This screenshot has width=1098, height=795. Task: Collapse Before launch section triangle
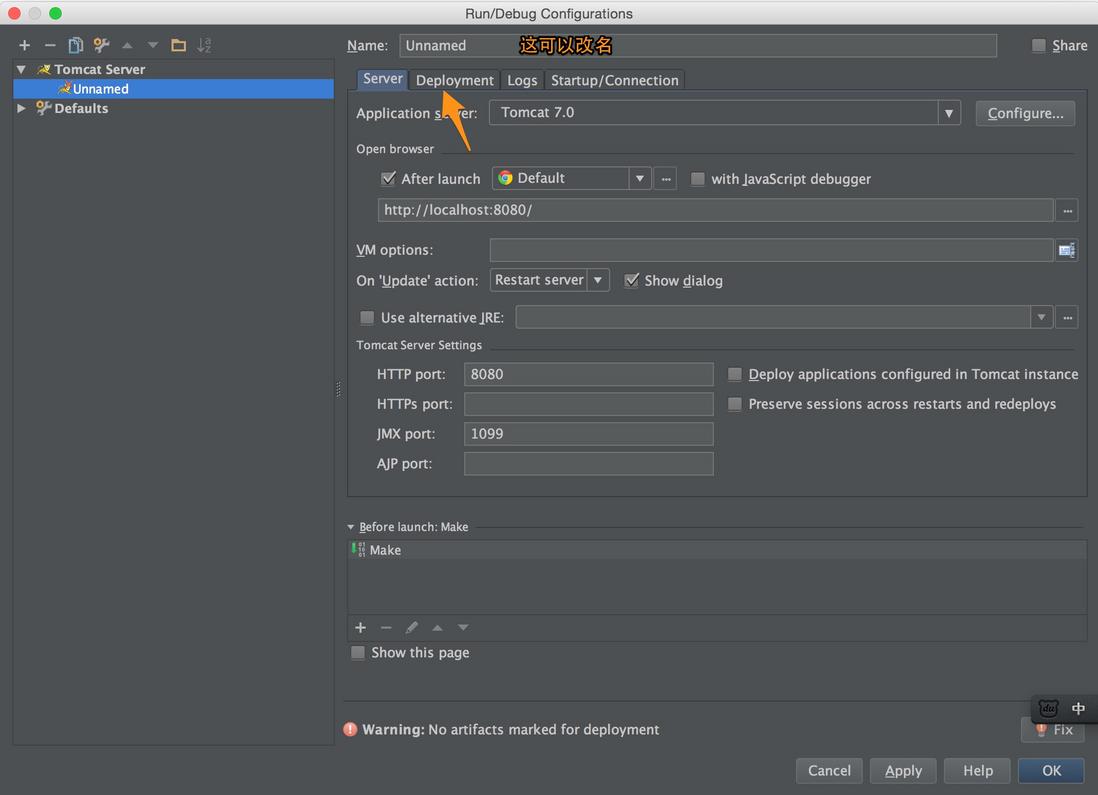351,527
